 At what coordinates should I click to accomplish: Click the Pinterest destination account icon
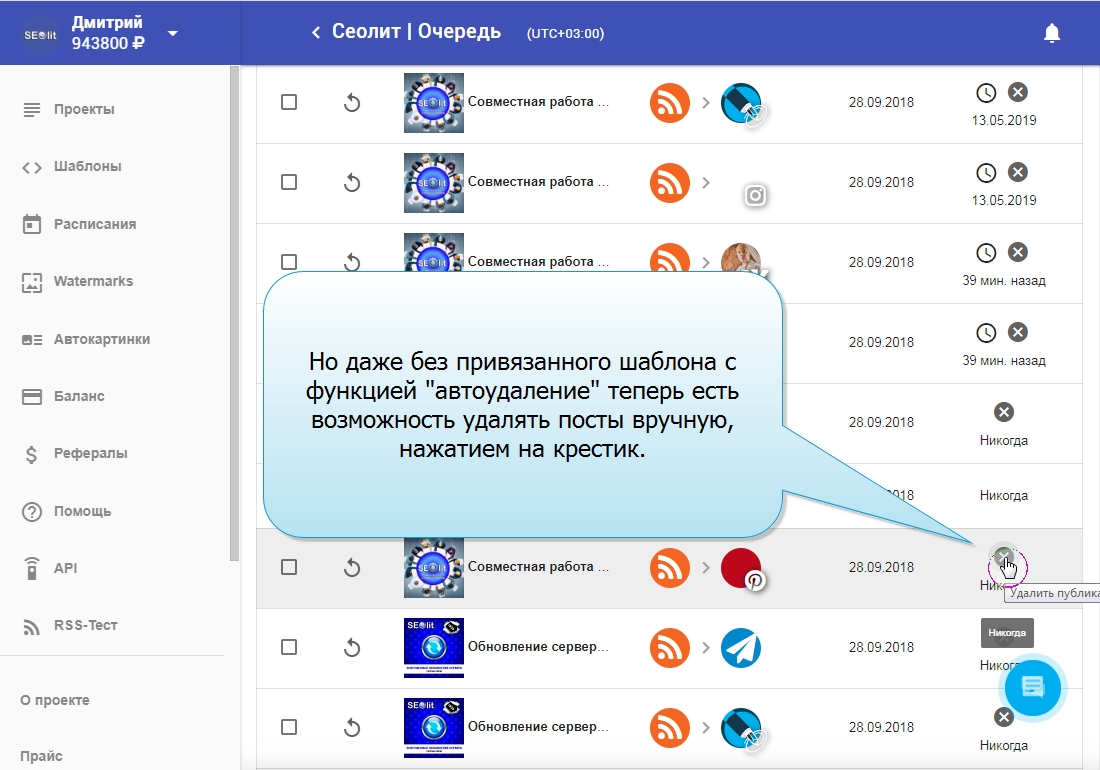(742, 568)
